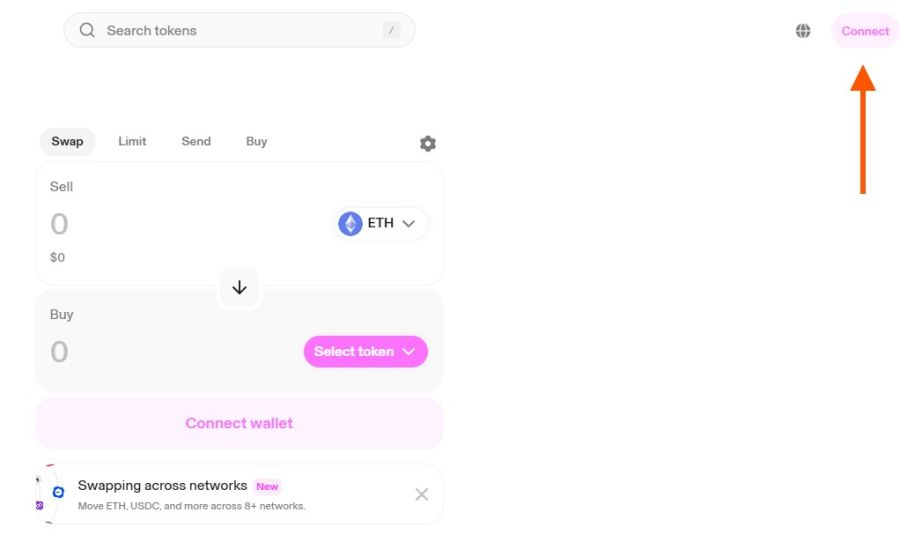Click the magnifier icon in the search bar
Viewport: 900px width, 542px height.
pyautogui.click(x=87, y=30)
